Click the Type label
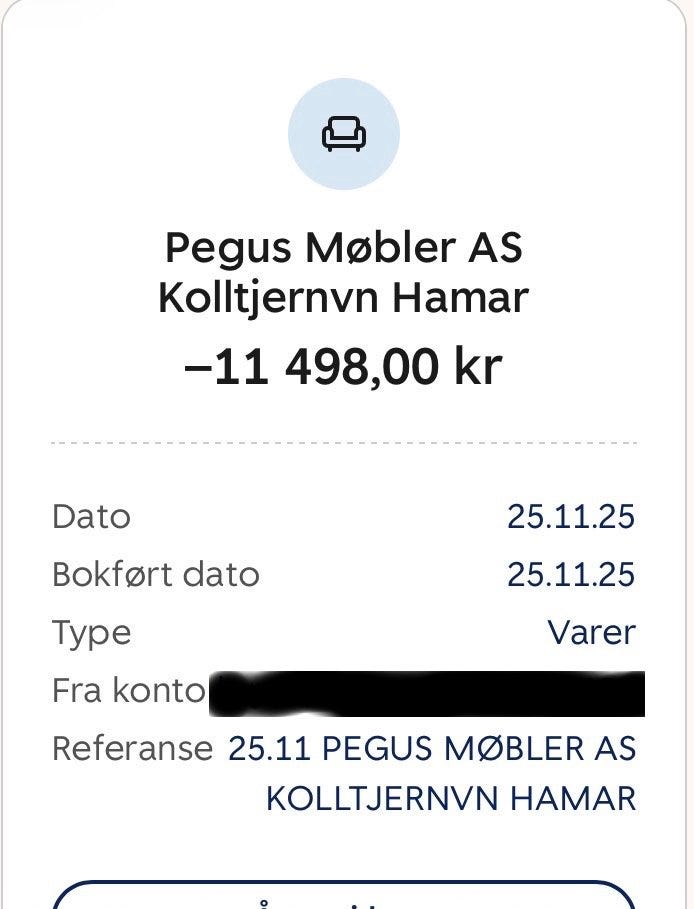 pos(92,634)
